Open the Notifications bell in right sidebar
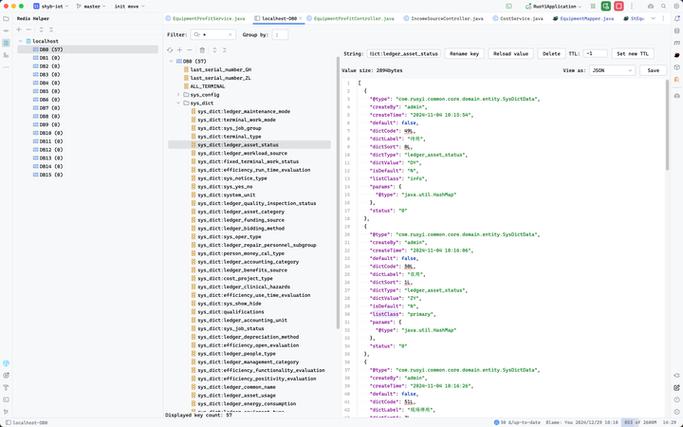The image size is (683, 427). pos(676,19)
